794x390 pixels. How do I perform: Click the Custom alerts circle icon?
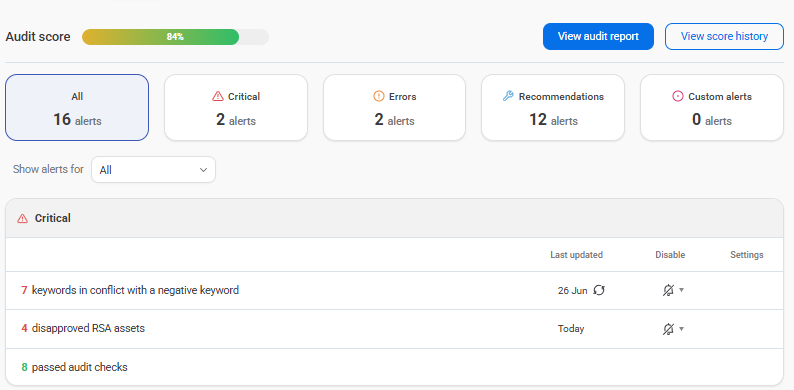point(678,96)
